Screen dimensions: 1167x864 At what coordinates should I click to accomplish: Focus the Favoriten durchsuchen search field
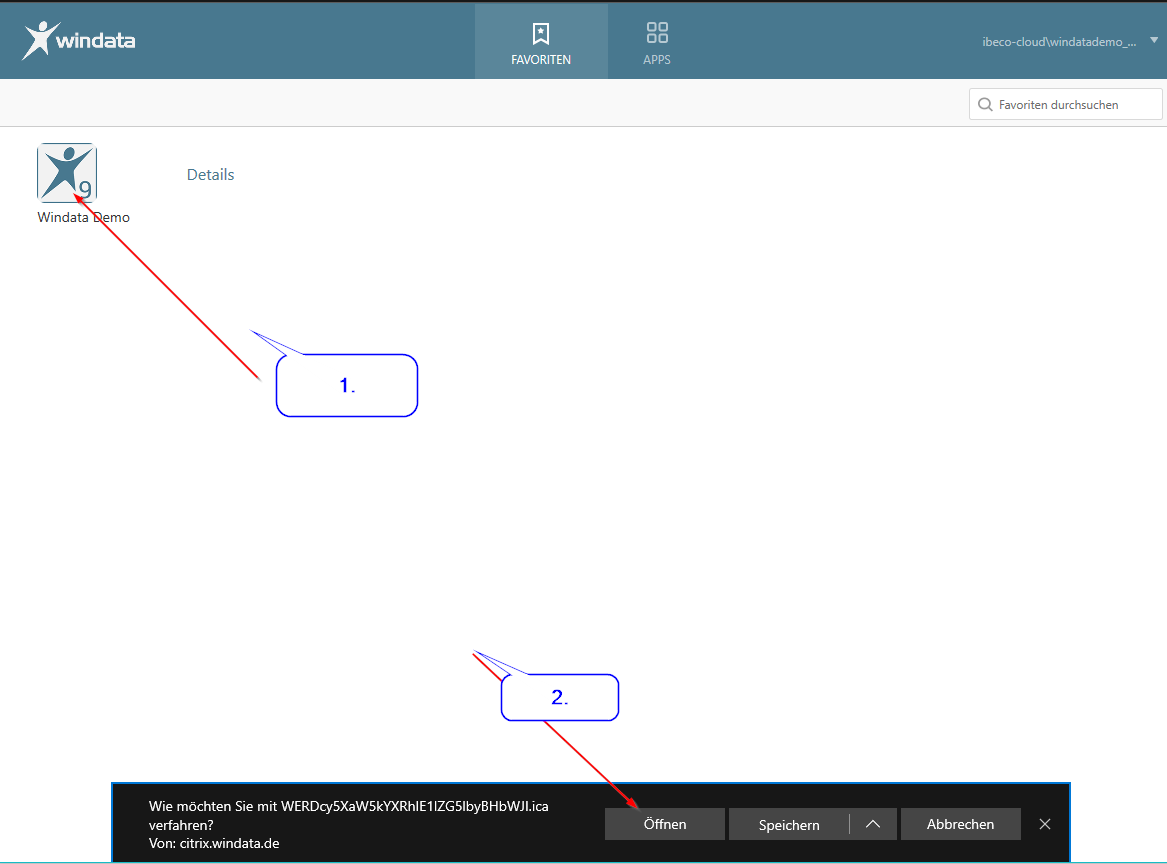tap(1065, 104)
